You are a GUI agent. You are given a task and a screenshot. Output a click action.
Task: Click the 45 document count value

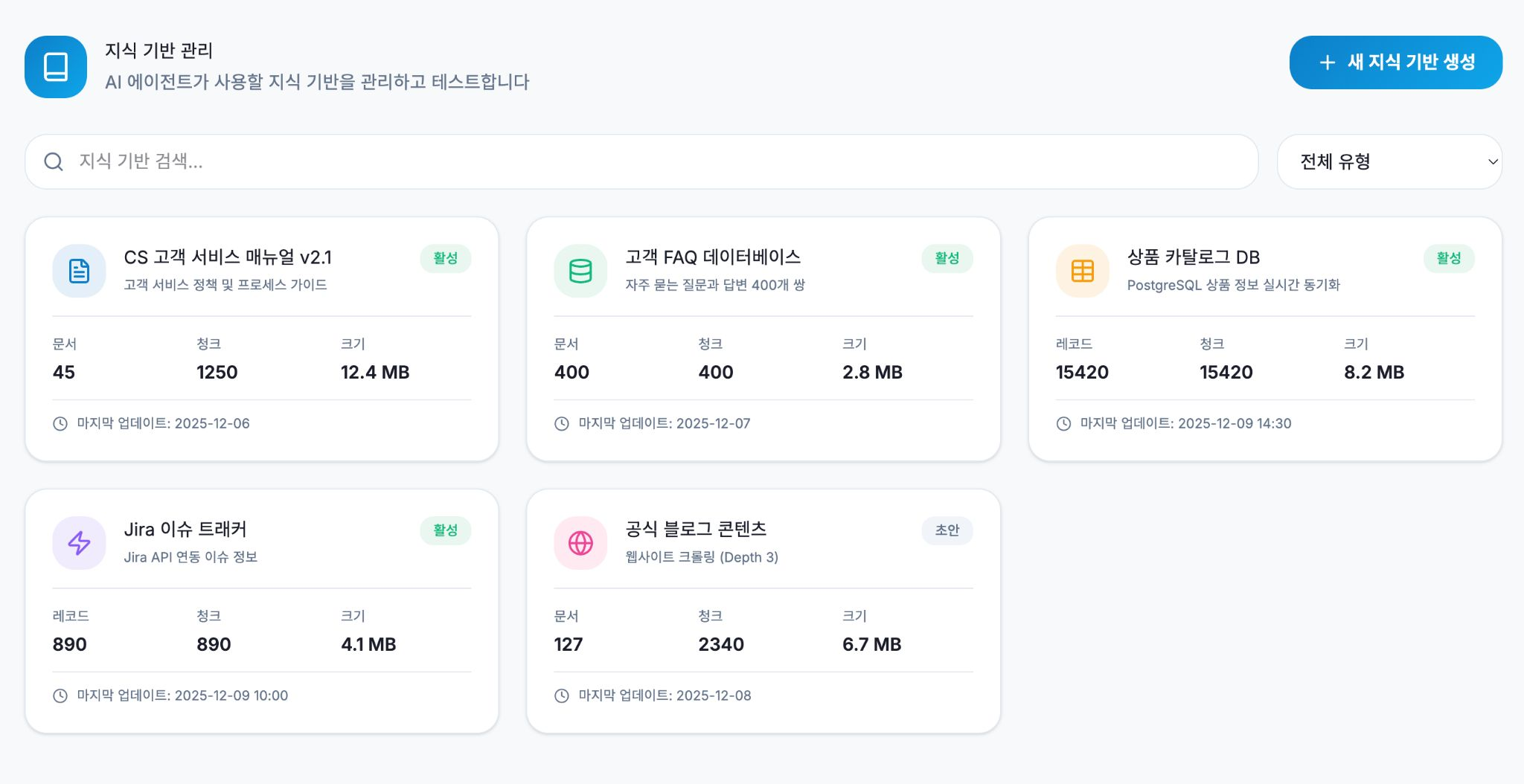click(x=64, y=372)
